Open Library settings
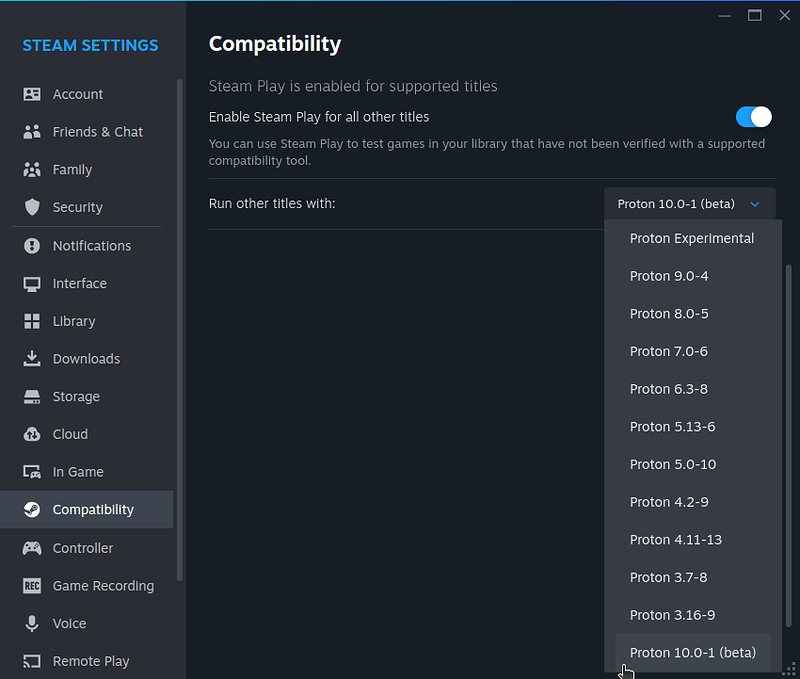This screenshot has height=679, width=800. point(87,321)
